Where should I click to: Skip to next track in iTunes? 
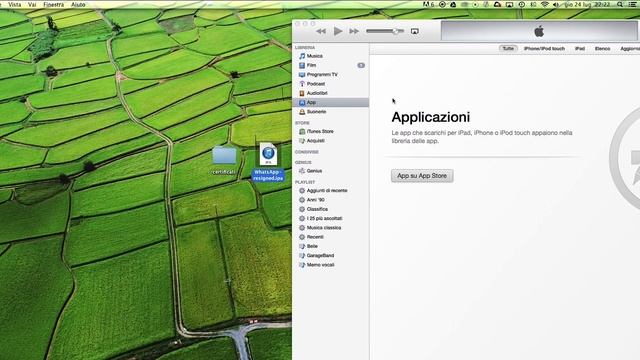pyautogui.click(x=354, y=31)
